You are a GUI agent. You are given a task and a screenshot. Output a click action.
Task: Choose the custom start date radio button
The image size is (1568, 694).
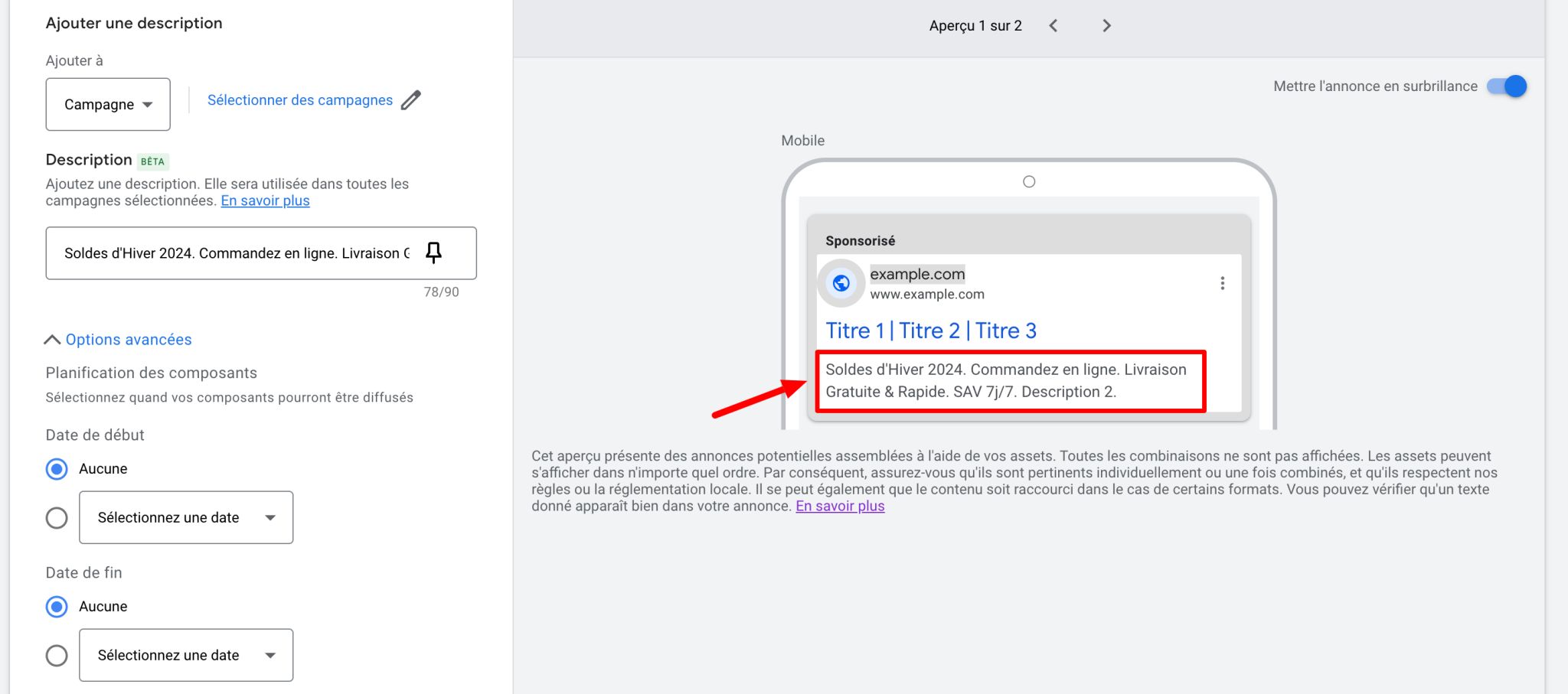[57, 518]
